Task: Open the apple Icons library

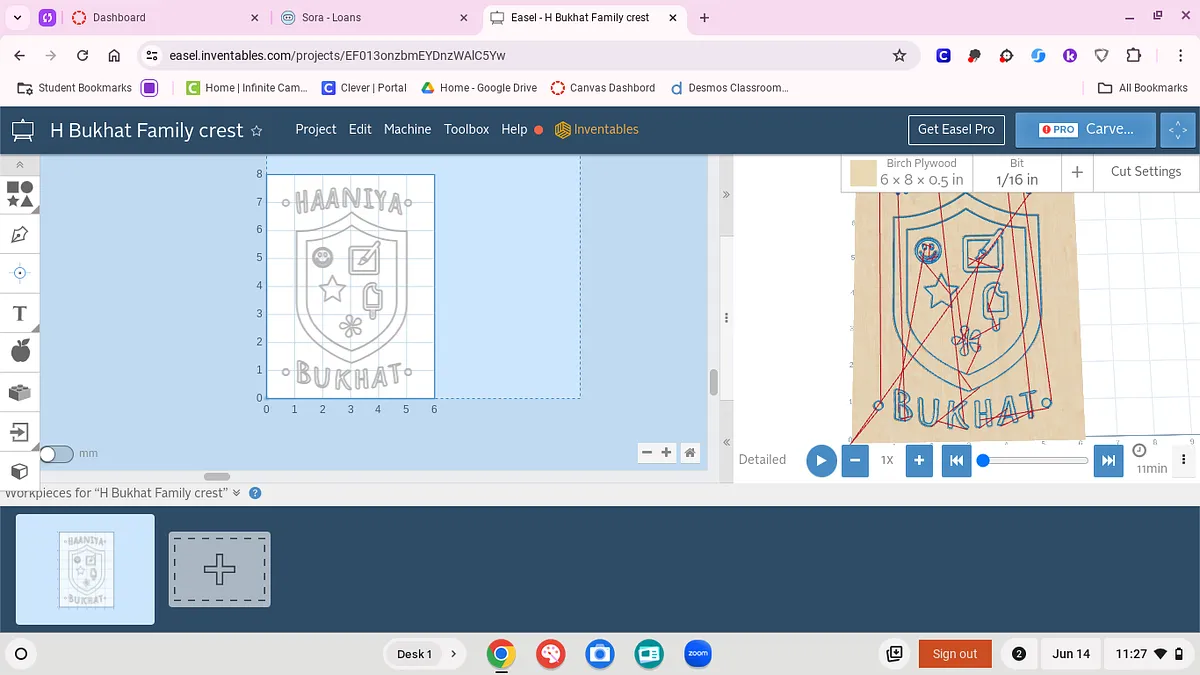Action: tap(19, 351)
